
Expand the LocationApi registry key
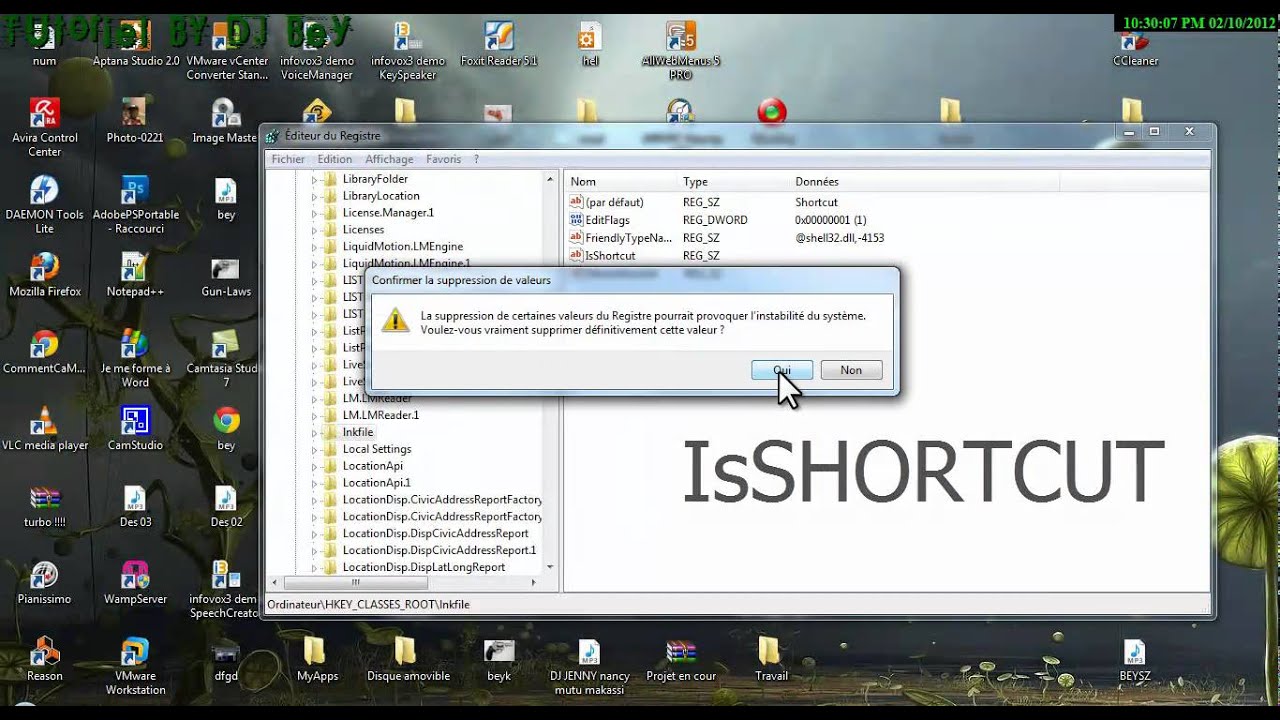(x=314, y=466)
